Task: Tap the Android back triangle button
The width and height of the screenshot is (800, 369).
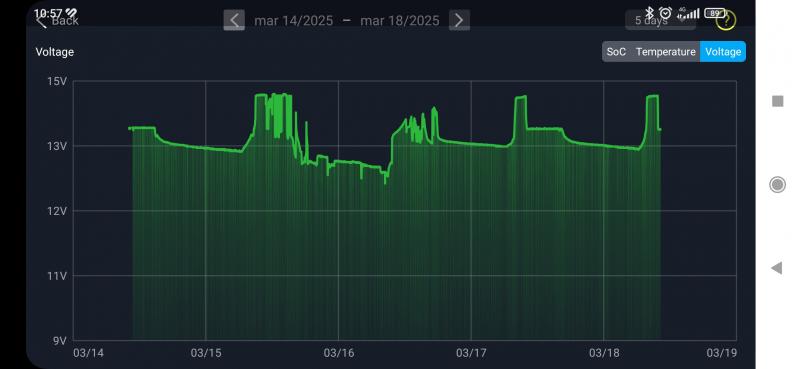Action: pyautogui.click(x=777, y=268)
